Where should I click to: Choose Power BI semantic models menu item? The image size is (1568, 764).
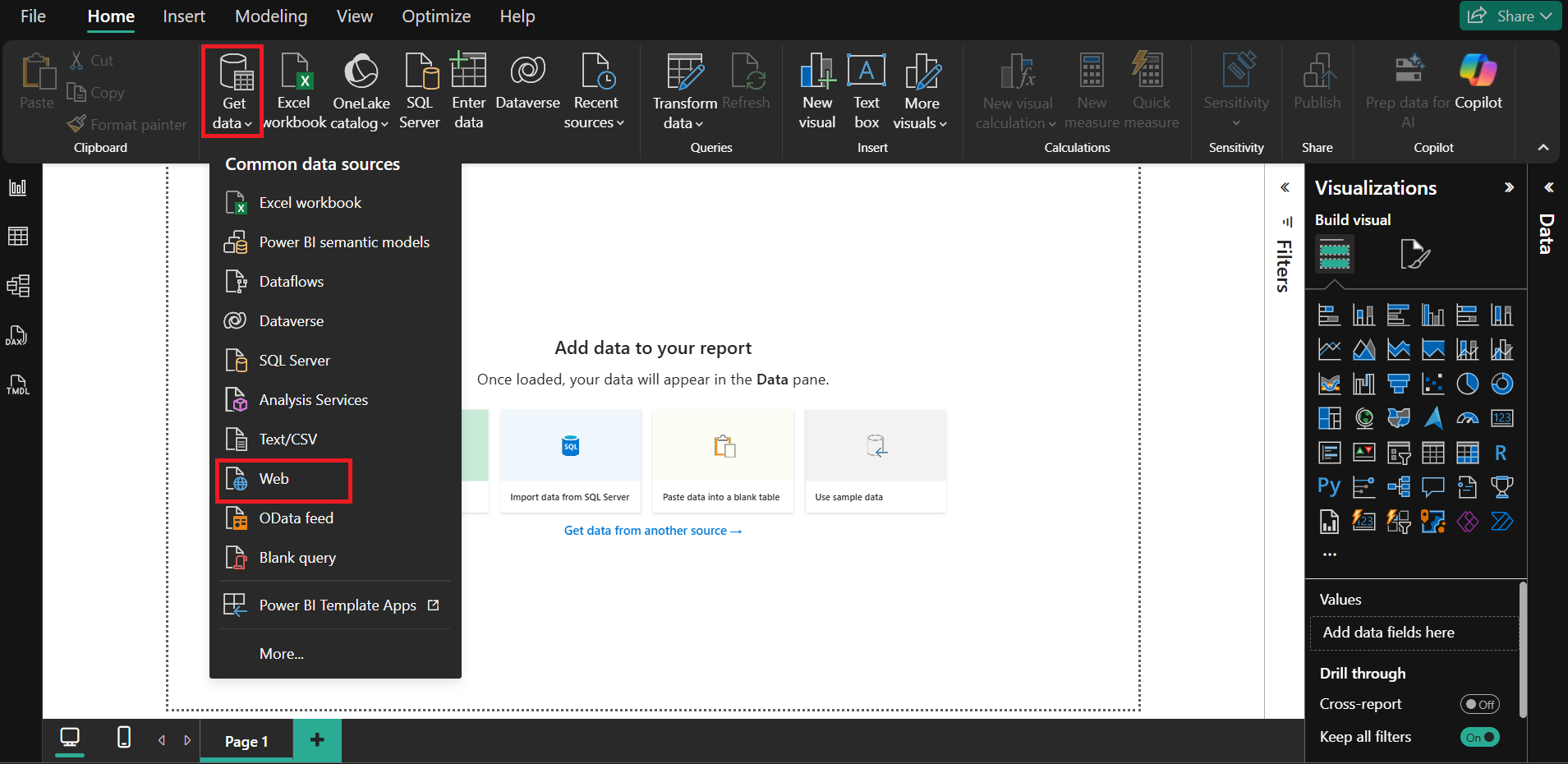coord(335,242)
